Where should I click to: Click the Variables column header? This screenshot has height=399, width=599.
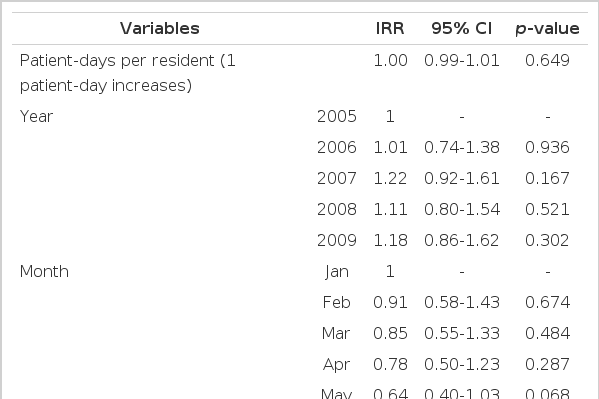point(160,29)
